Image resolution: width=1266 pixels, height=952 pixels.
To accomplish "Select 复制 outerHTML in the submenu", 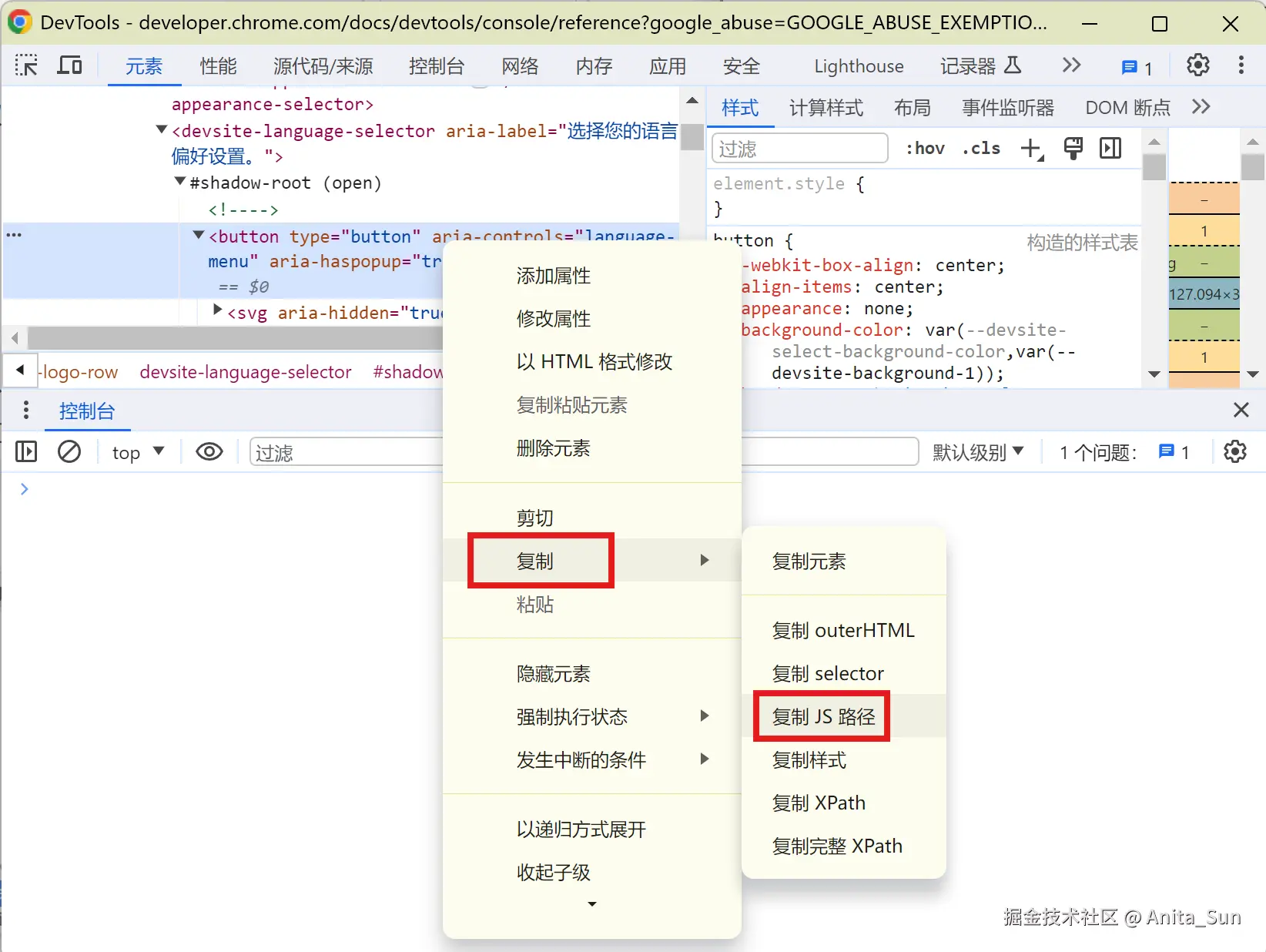I will [x=844, y=631].
